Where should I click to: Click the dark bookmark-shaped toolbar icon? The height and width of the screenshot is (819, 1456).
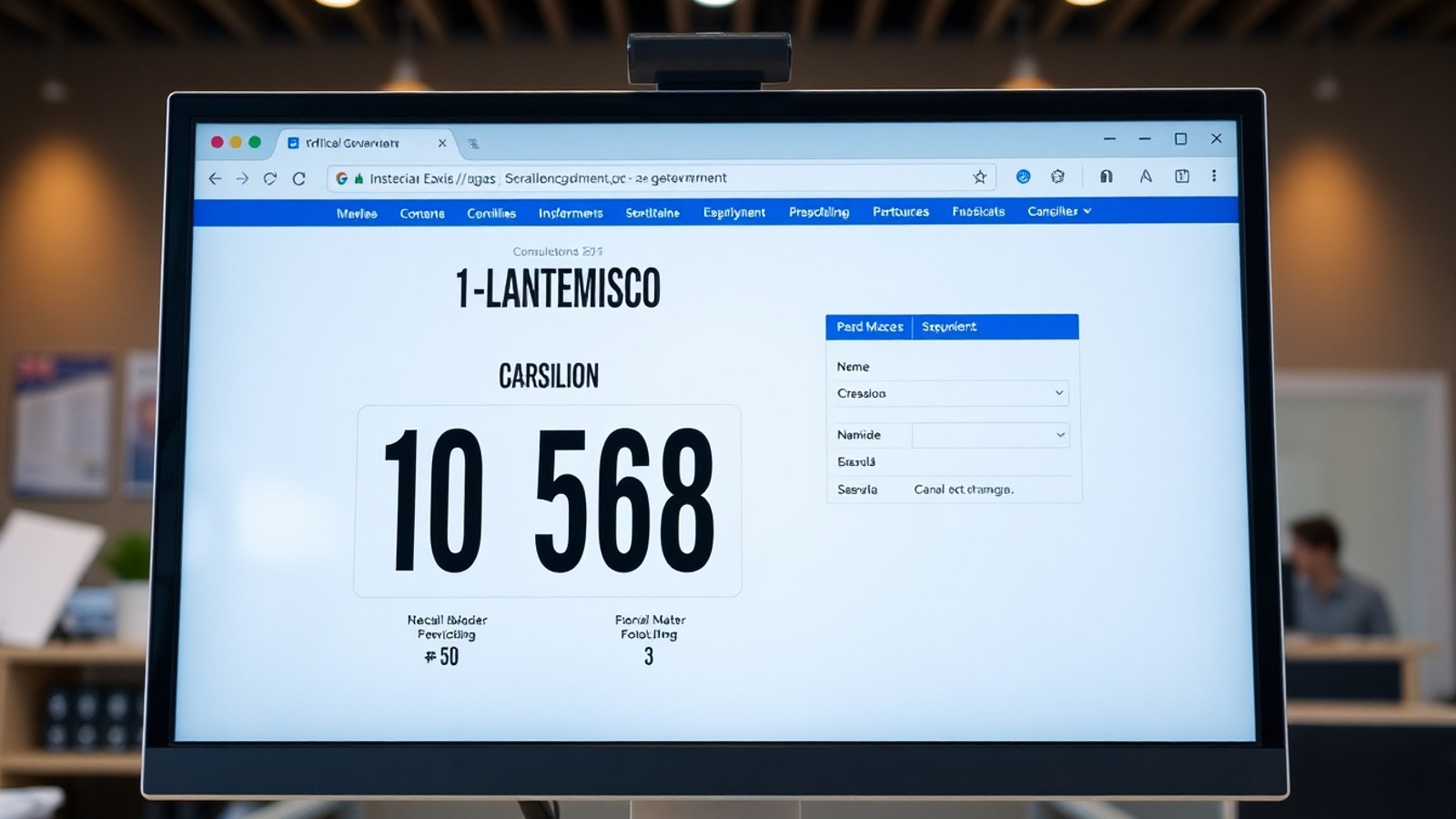point(1107,177)
